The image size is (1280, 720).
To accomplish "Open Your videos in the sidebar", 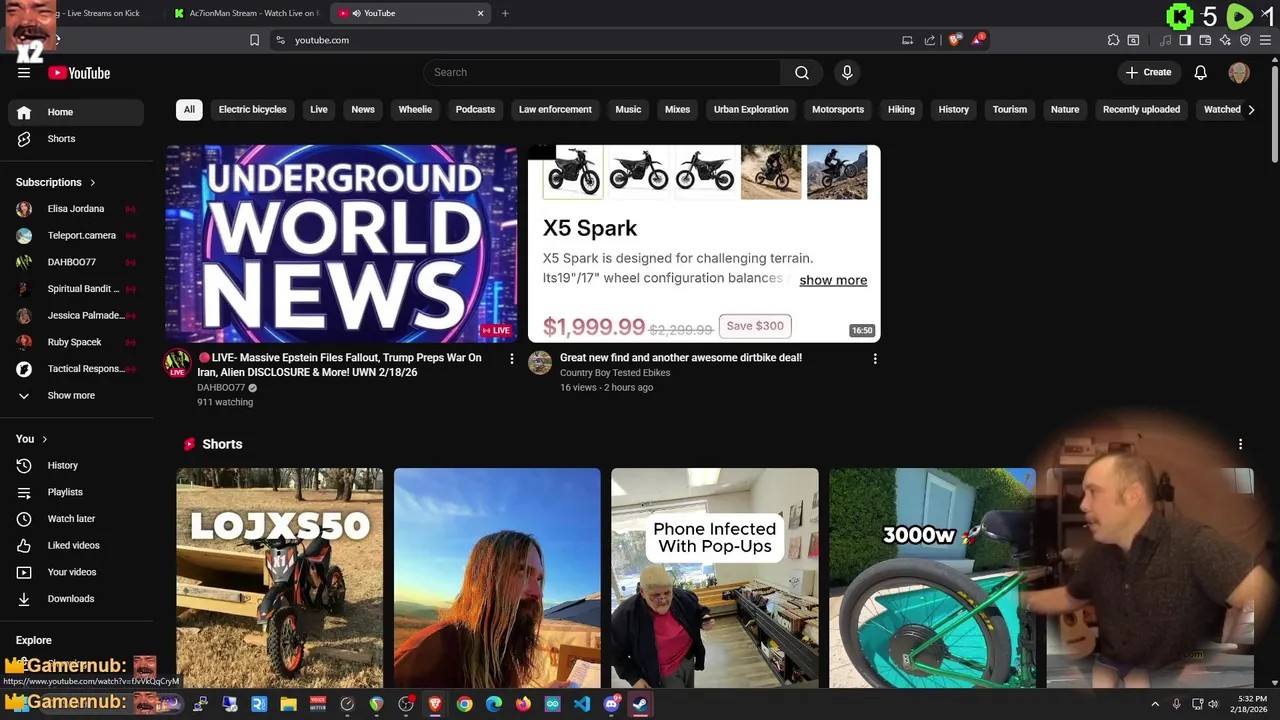I will 76,572.
